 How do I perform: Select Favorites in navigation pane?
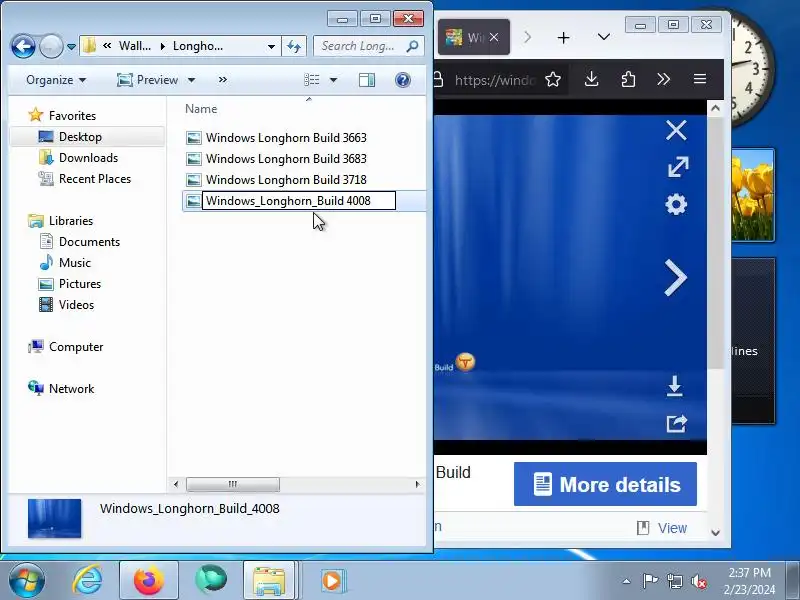point(72,116)
